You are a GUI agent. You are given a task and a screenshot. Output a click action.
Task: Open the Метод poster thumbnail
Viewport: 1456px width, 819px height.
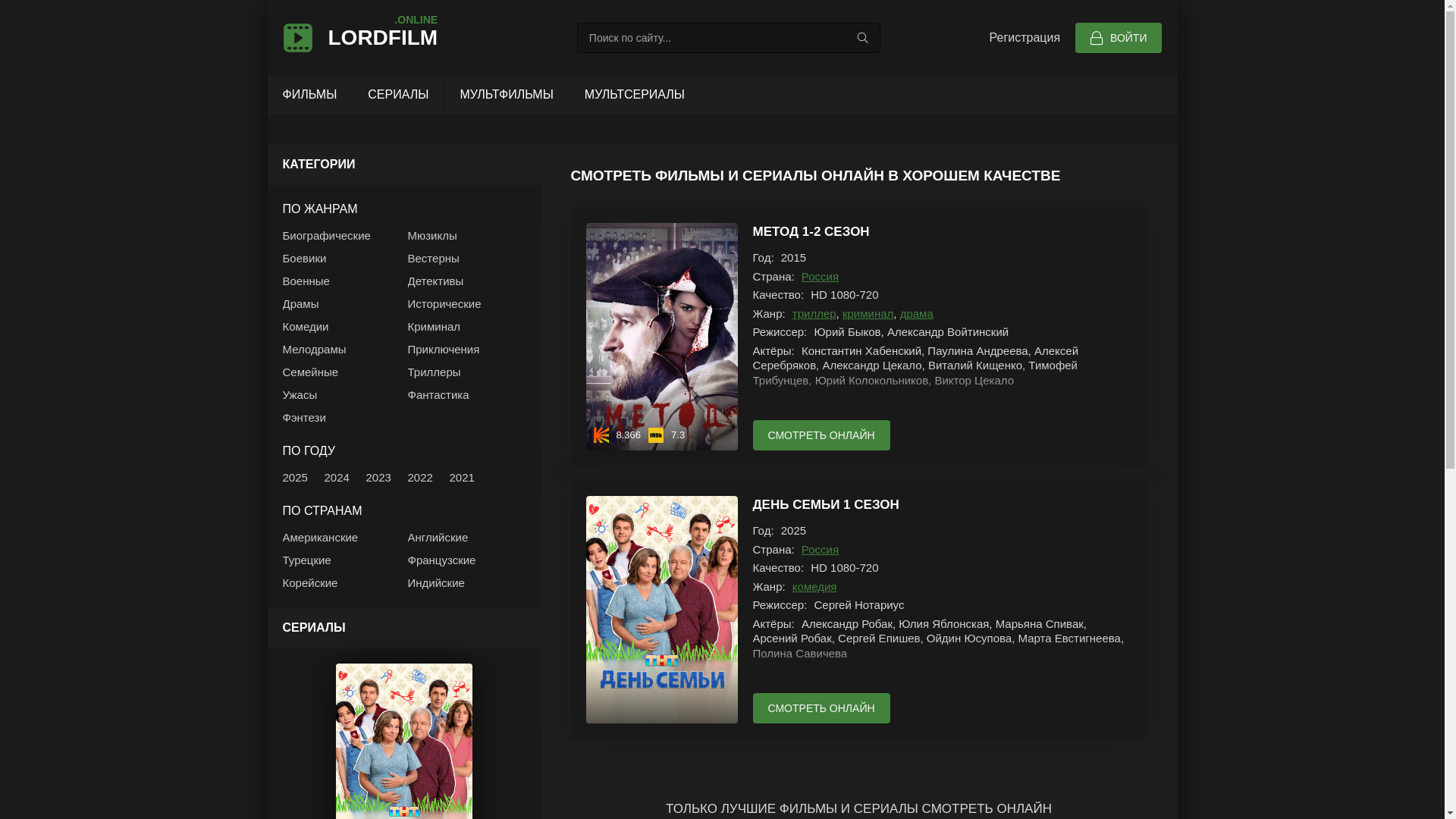point(661,336)
